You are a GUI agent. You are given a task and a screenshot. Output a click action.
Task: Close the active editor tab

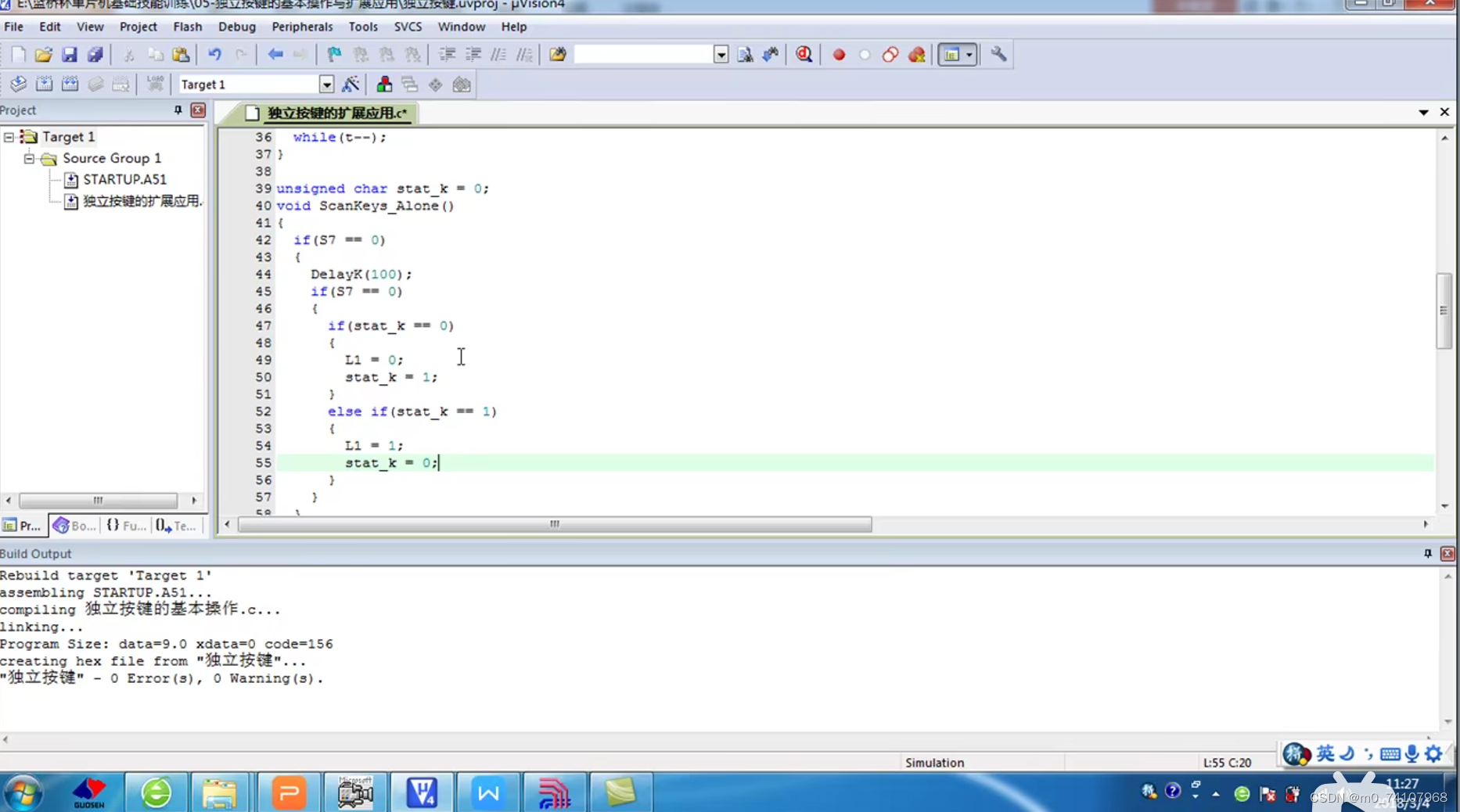[x=1444, y=113]
